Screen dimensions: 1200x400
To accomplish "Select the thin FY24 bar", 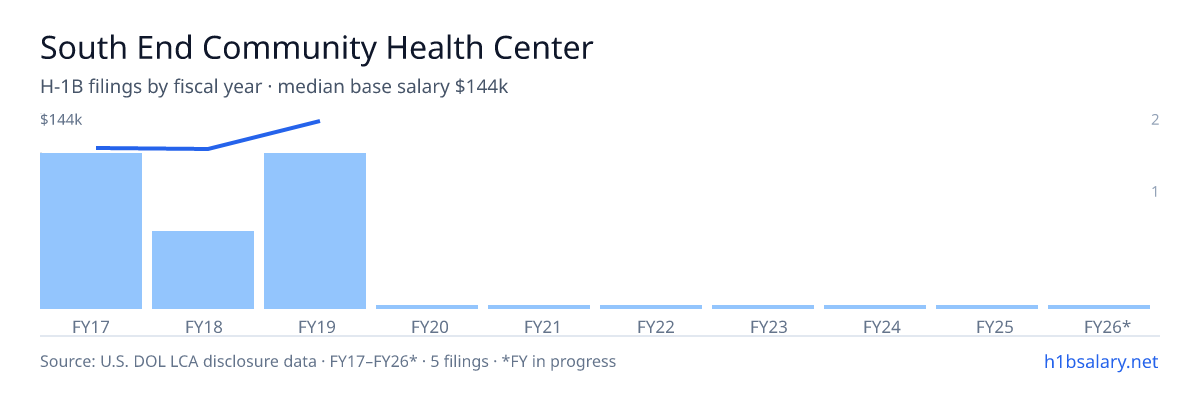I will coord(875,307).
